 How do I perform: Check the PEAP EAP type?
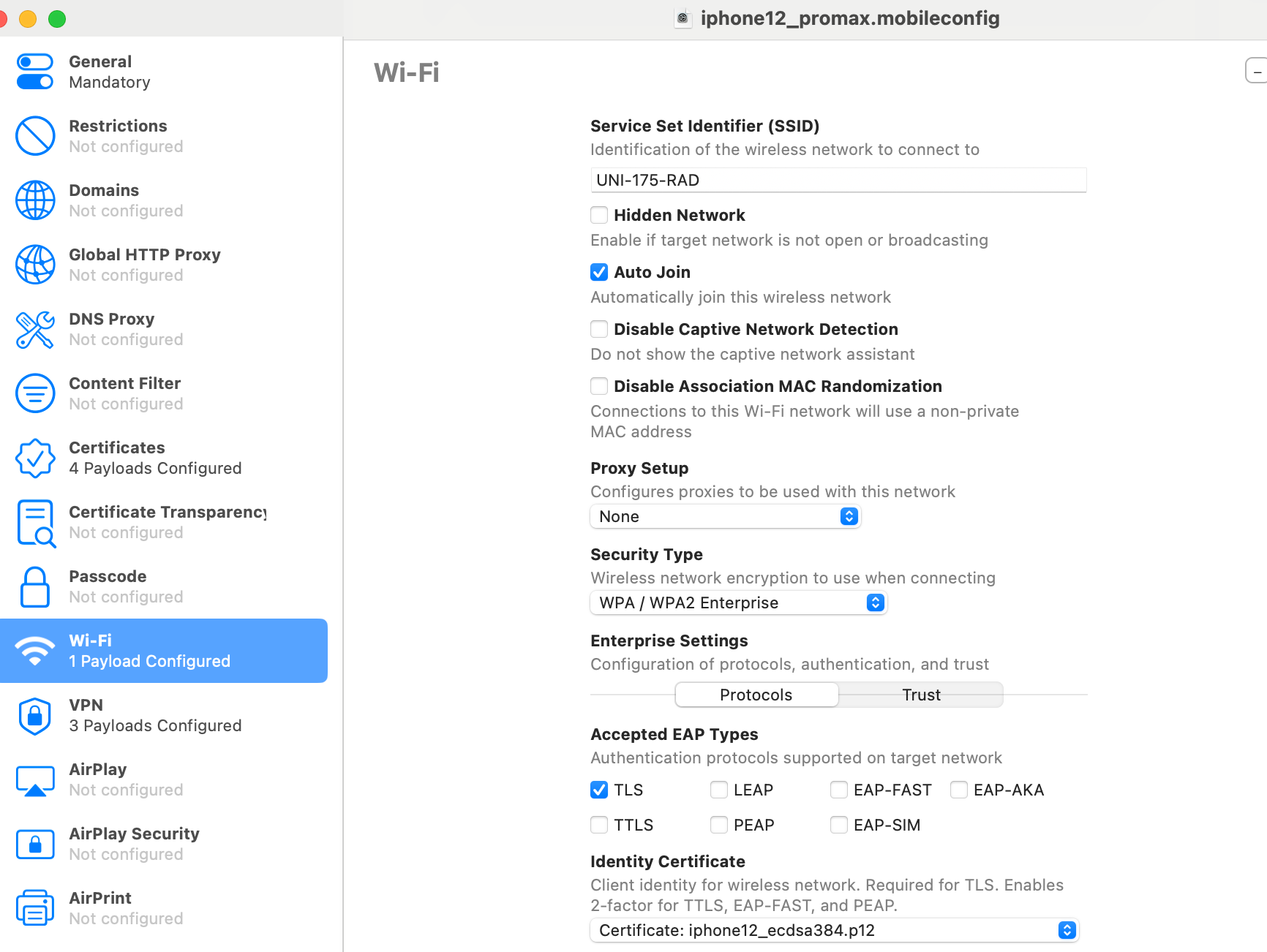[719, 825]
